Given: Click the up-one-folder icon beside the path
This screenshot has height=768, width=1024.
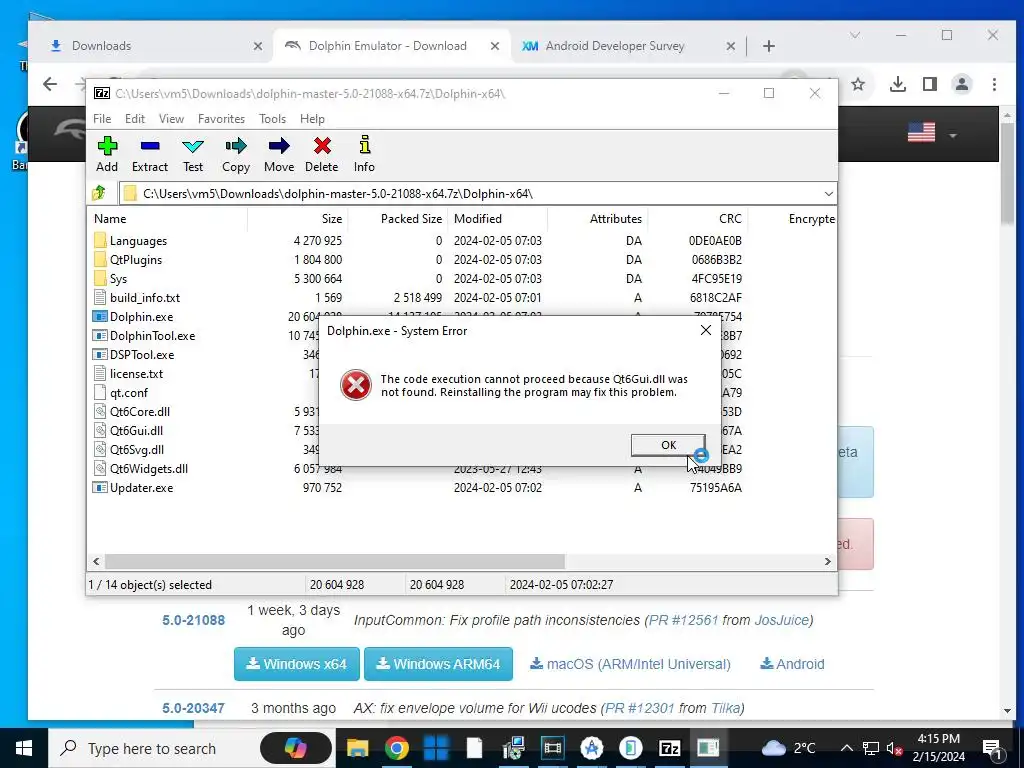Looking at the screenshot, I should pos(99,193).
